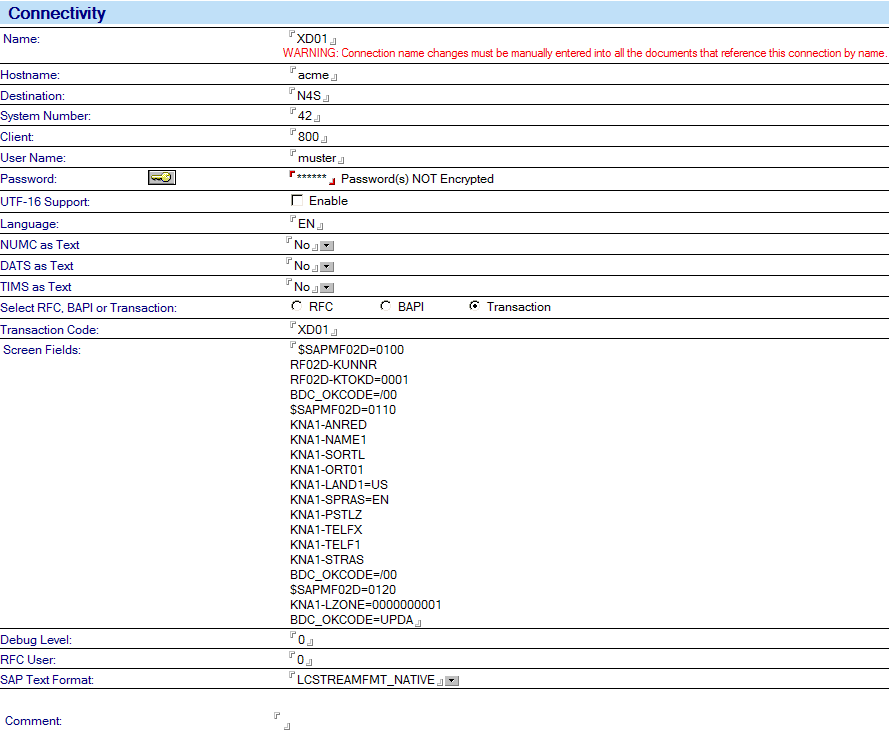
Task: Click the masked Password field
Action: pos(312,177)
